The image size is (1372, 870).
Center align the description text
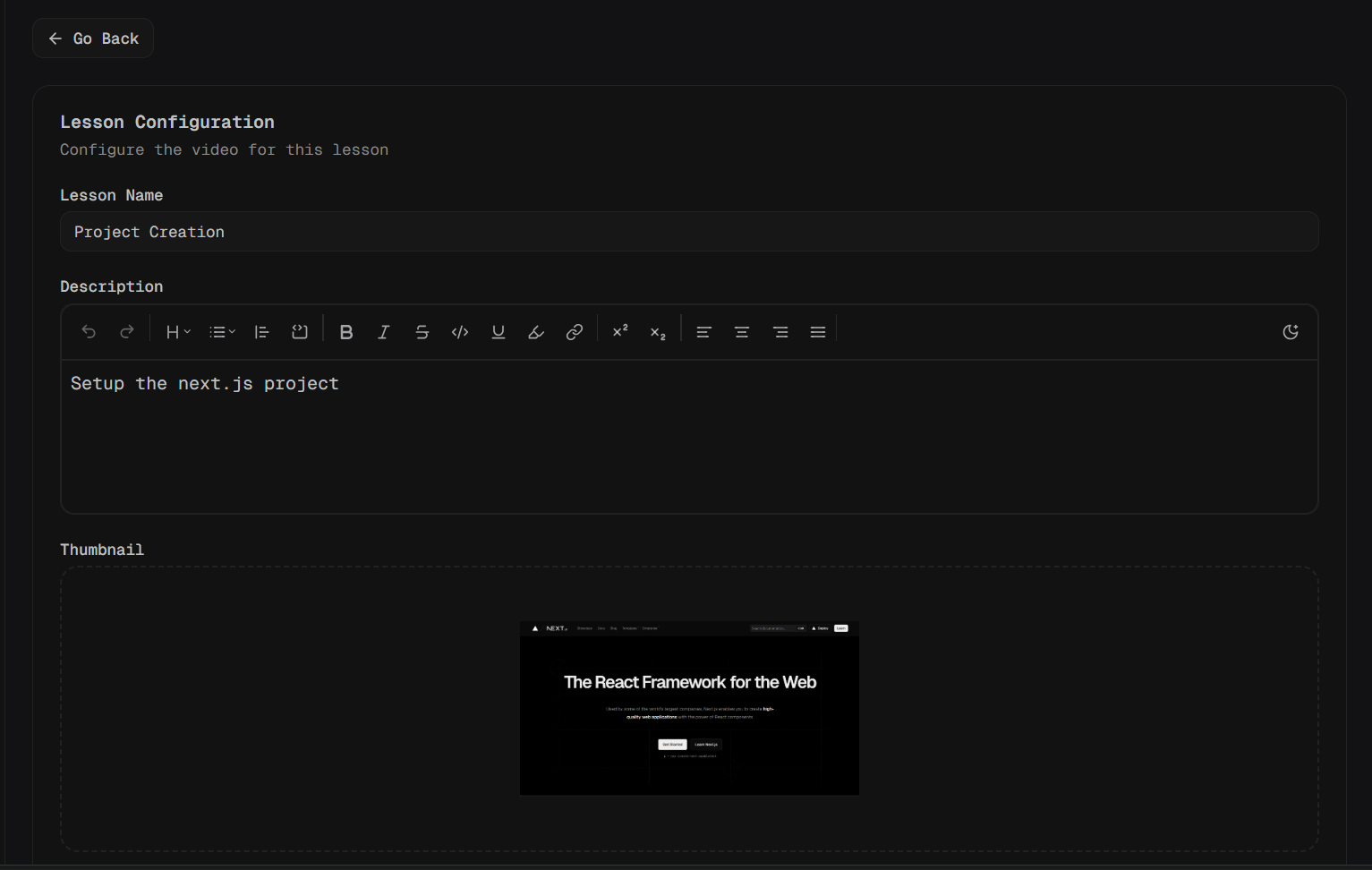[x=742, y=332]
